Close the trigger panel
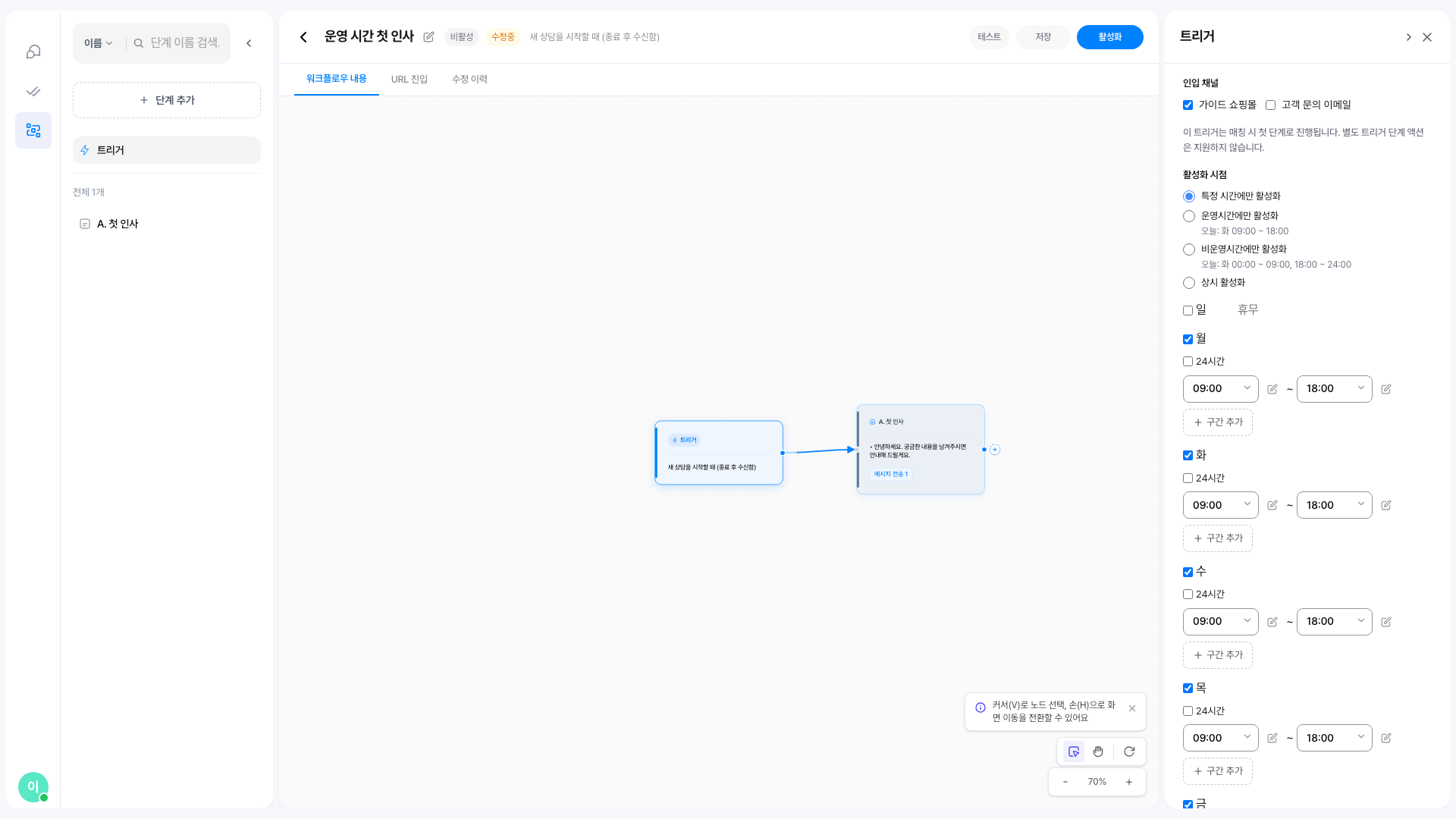Viewport: 1456px width, 819px height. (1427, 37)
